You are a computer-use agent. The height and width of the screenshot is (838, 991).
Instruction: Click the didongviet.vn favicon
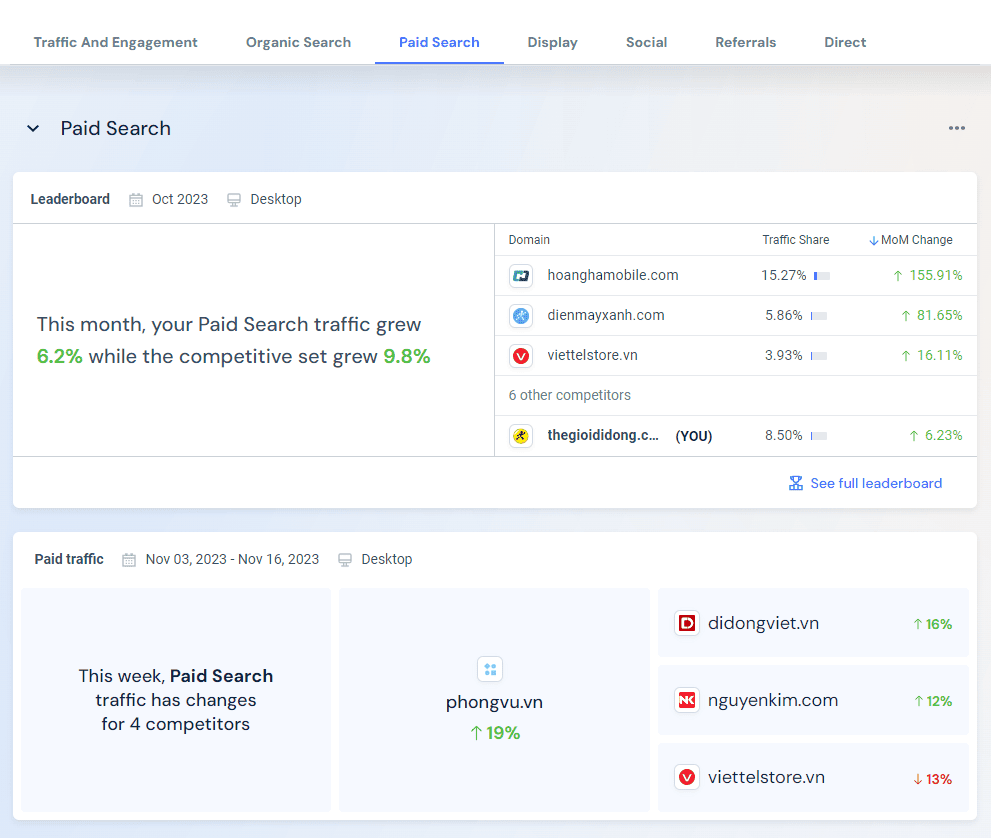click(687, 623)
